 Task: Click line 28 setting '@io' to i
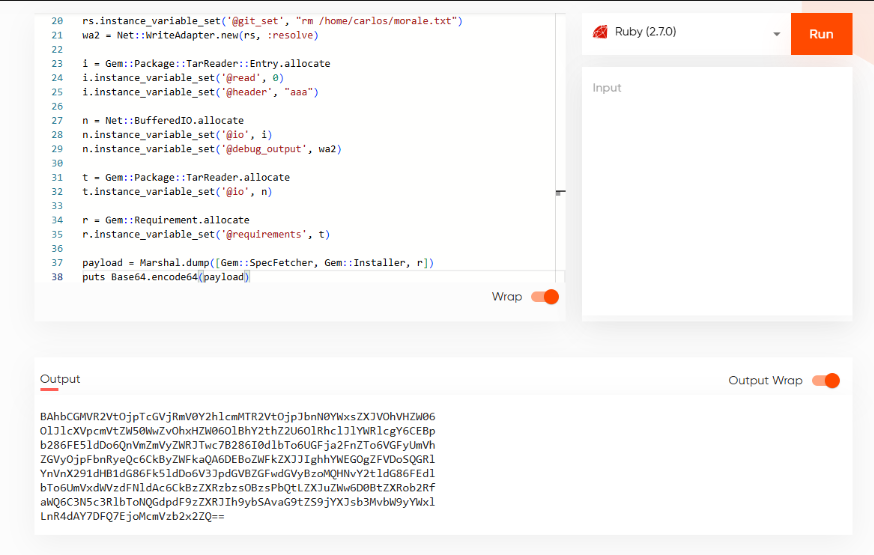(x=177, y=135)
